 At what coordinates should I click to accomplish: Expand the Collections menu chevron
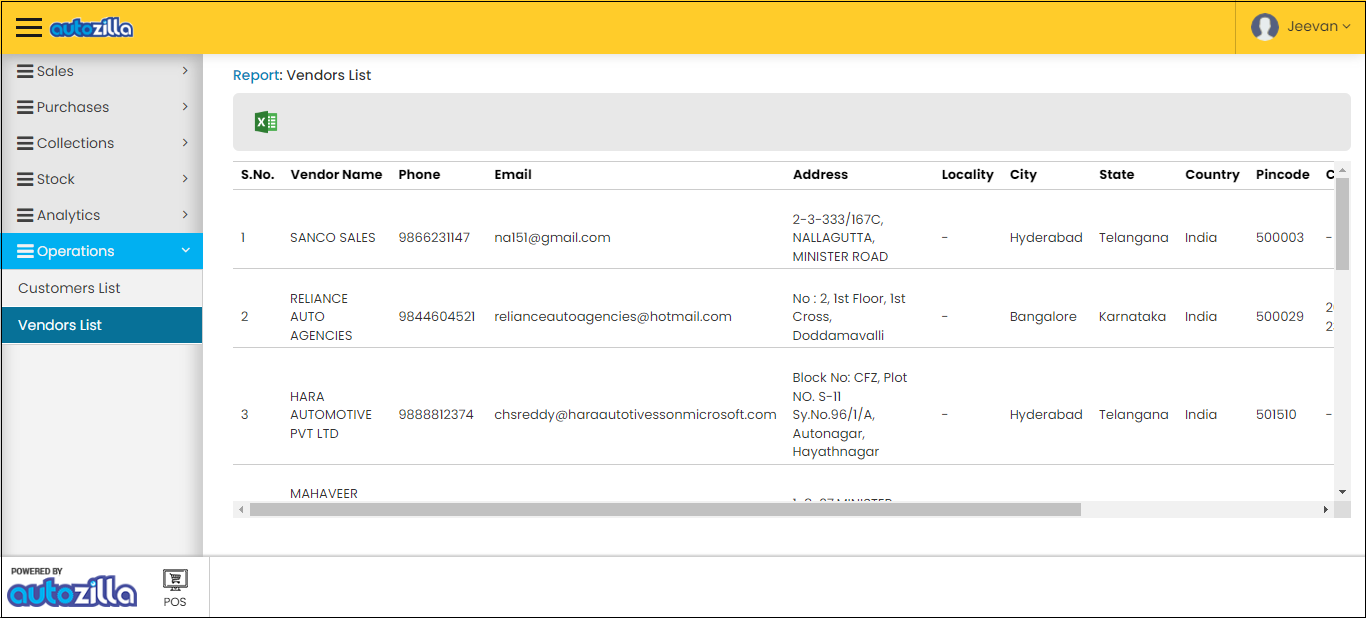(x=185, y=143)
